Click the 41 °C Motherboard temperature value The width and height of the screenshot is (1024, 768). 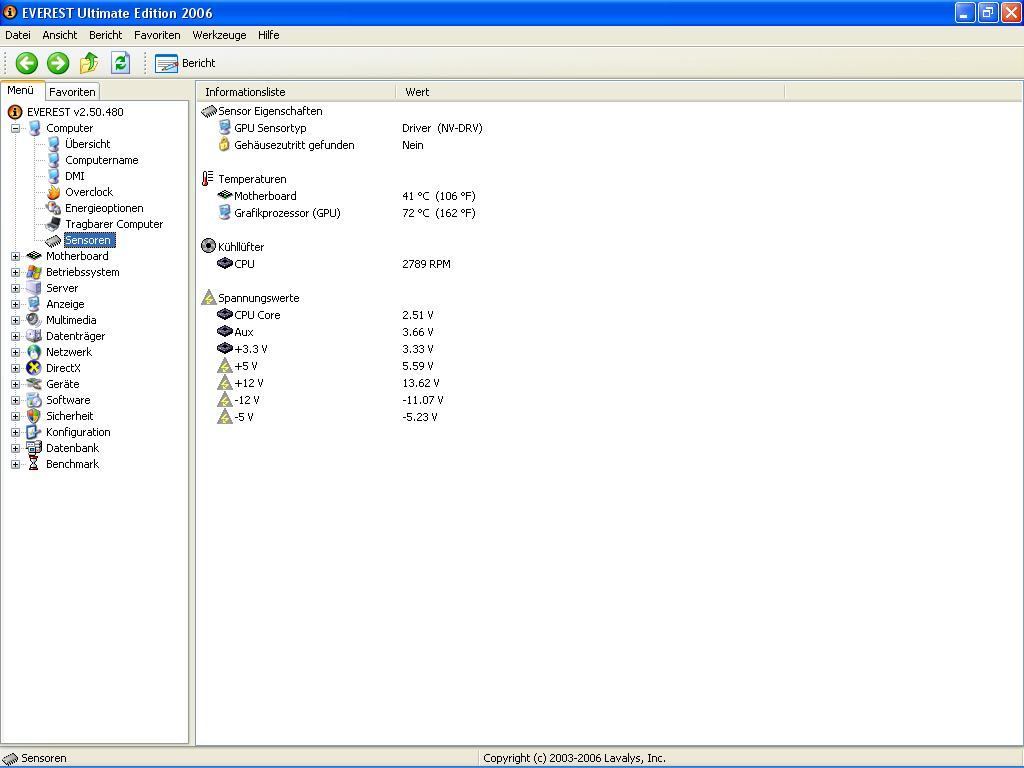pos(439,196)
